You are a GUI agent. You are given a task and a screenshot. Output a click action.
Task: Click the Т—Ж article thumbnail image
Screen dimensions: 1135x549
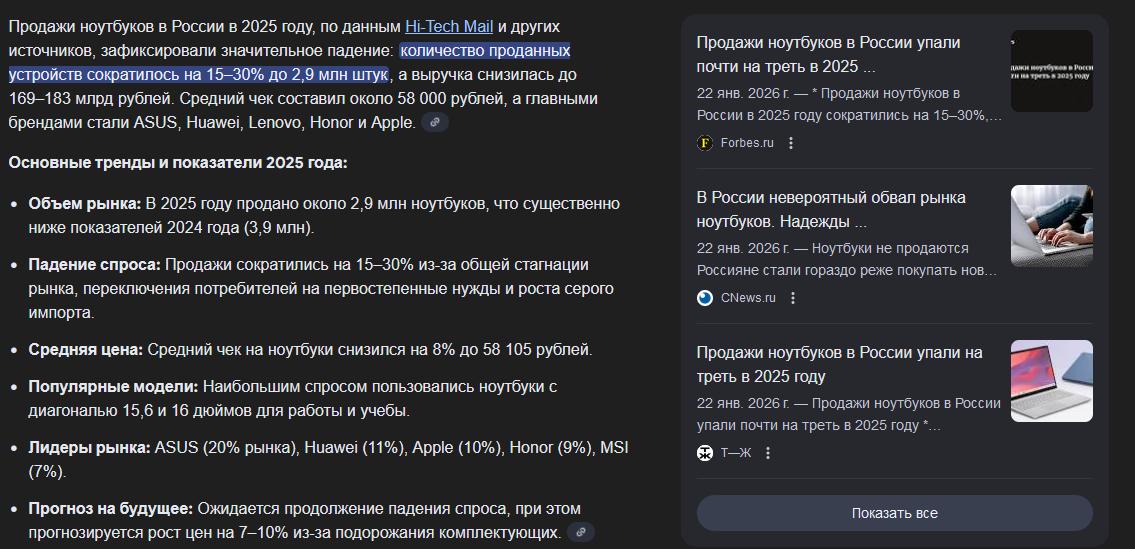point(1051,381)
